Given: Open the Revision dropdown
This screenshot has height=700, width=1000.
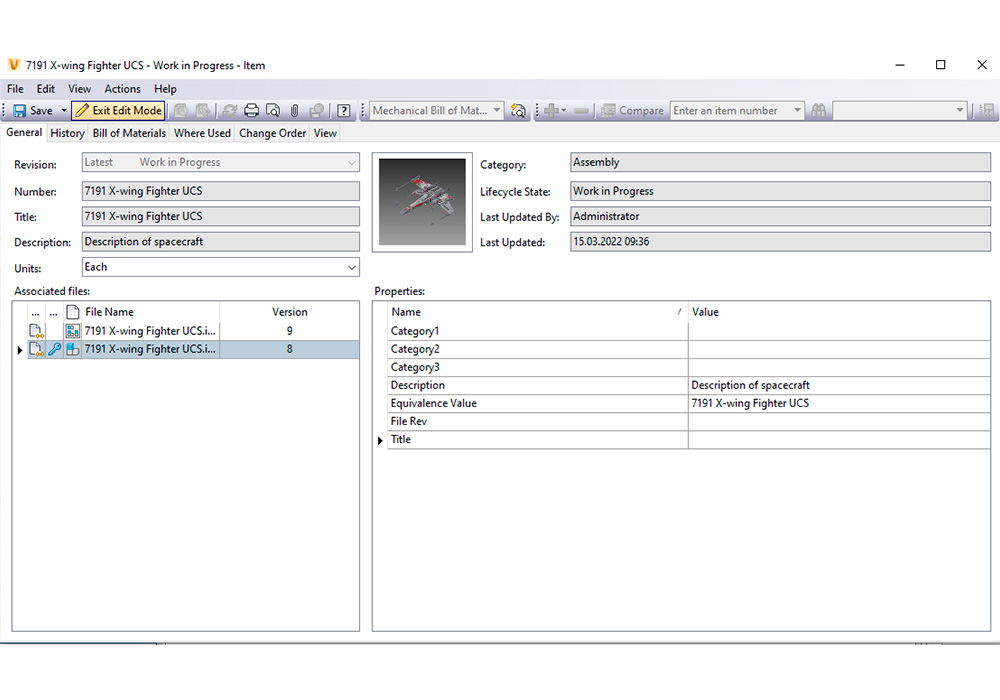Looking at the screenshot, I should pyautogui.click(x=221, y=163).
